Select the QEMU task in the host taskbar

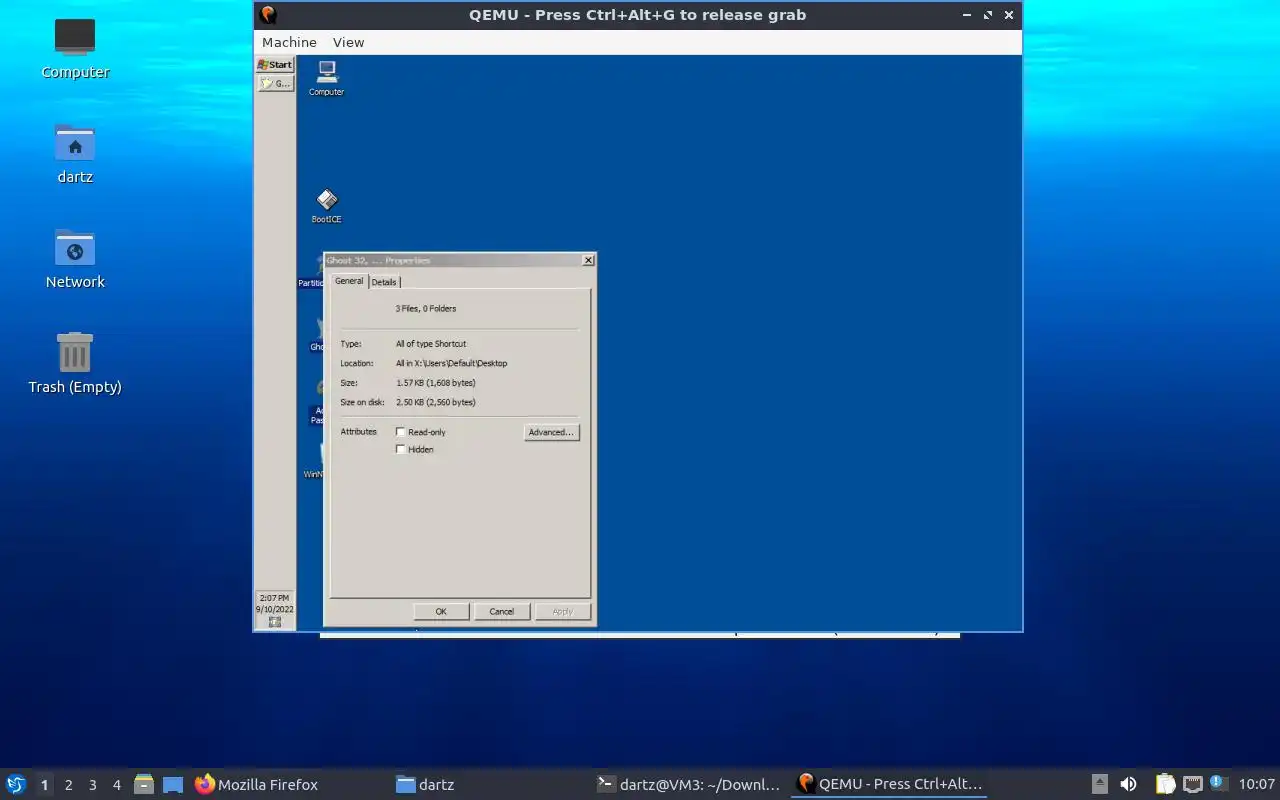tap(889, 784)
